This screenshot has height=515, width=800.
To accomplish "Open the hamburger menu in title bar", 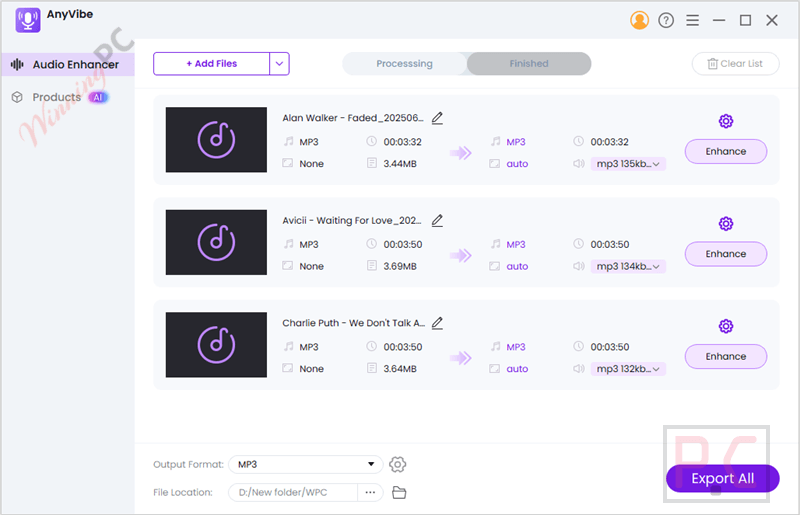I will (x=692, y=20).
